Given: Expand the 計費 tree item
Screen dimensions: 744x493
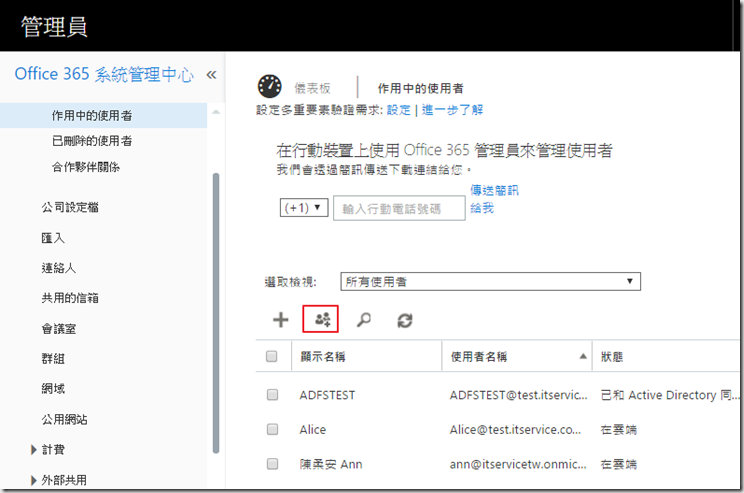Looking at the screenshot, I should (x=34, y=450).
